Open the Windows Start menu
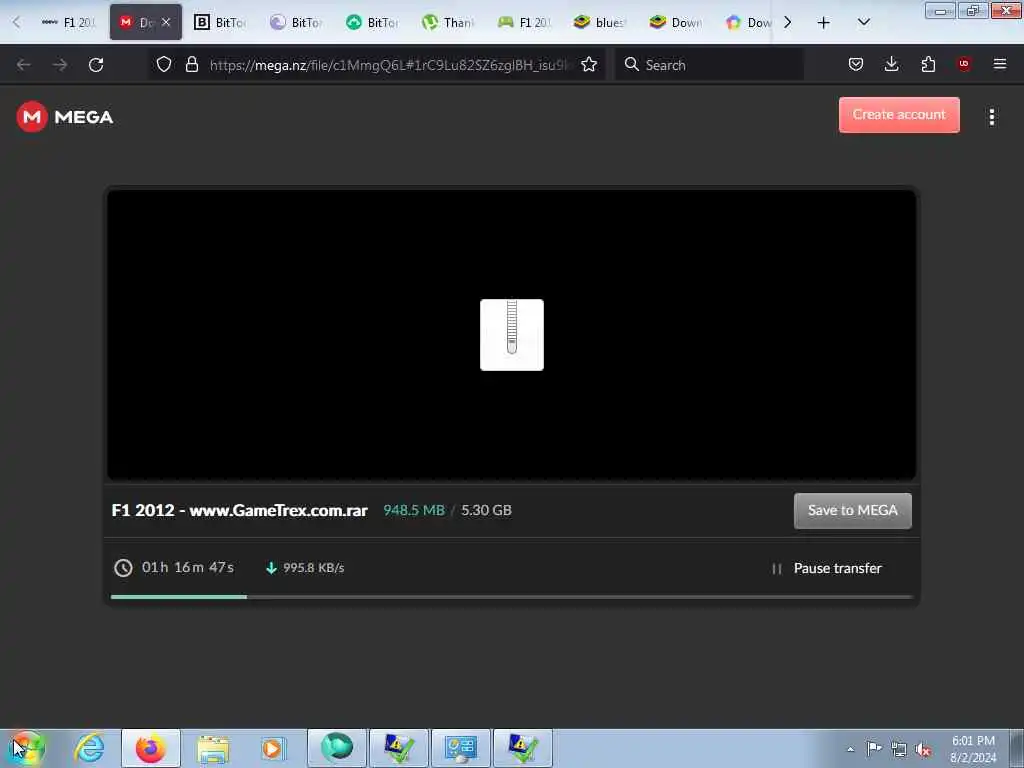 pos(26,748)
